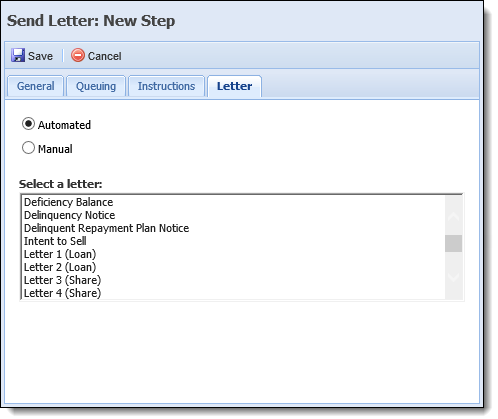
Task: Open the General tab
Action: 35,86
